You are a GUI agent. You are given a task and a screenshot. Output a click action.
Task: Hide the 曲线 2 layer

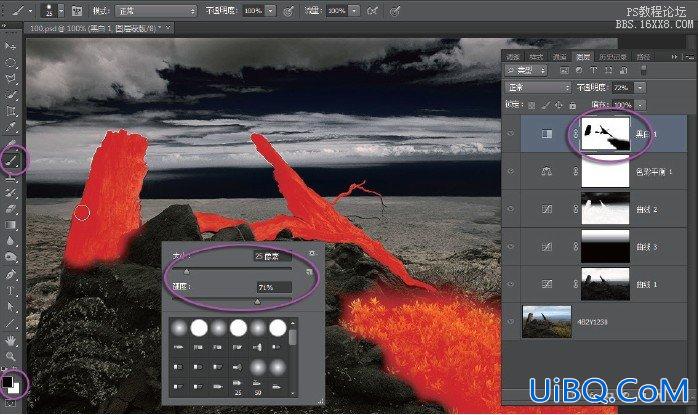pos(511,209)
